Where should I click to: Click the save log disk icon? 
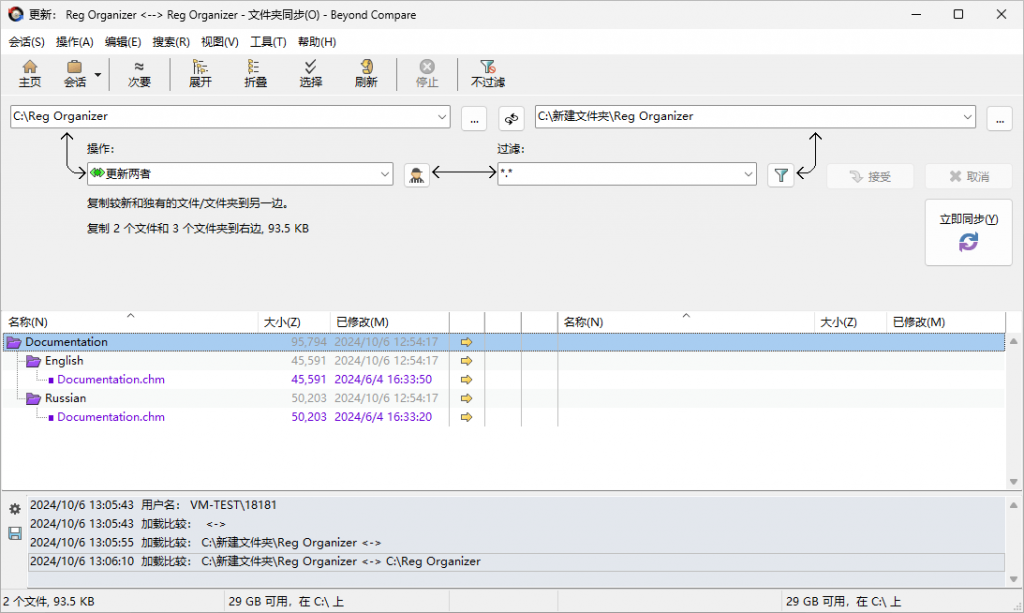(x=15, y=533)
